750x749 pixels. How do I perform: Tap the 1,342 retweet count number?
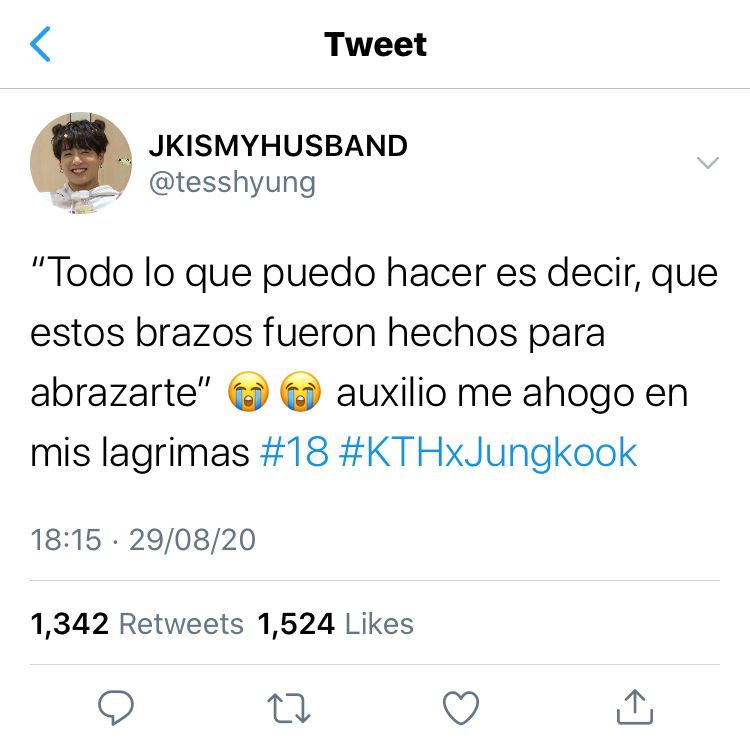coord(69,624)
